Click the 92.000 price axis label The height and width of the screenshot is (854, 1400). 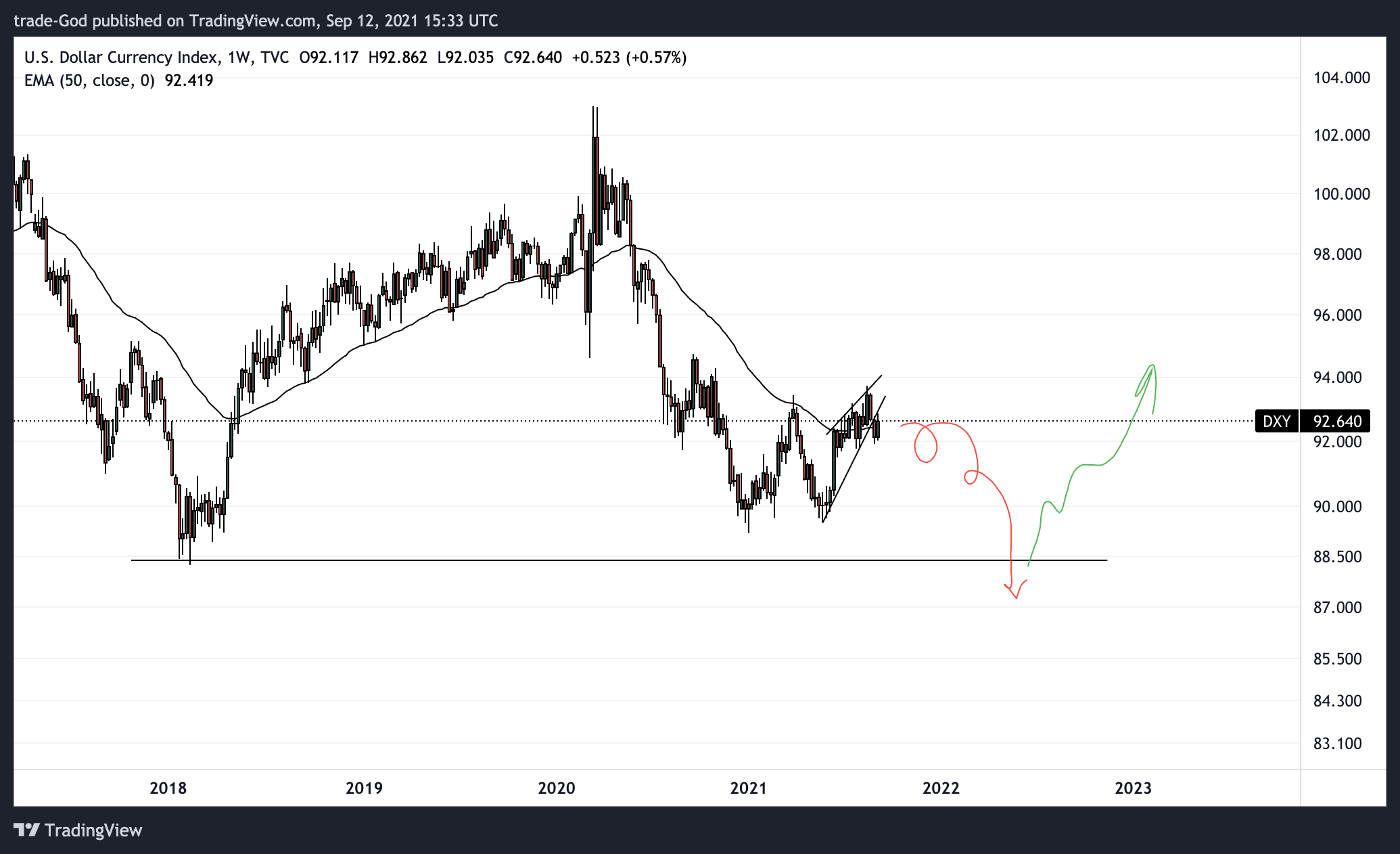click(1337, 442)
